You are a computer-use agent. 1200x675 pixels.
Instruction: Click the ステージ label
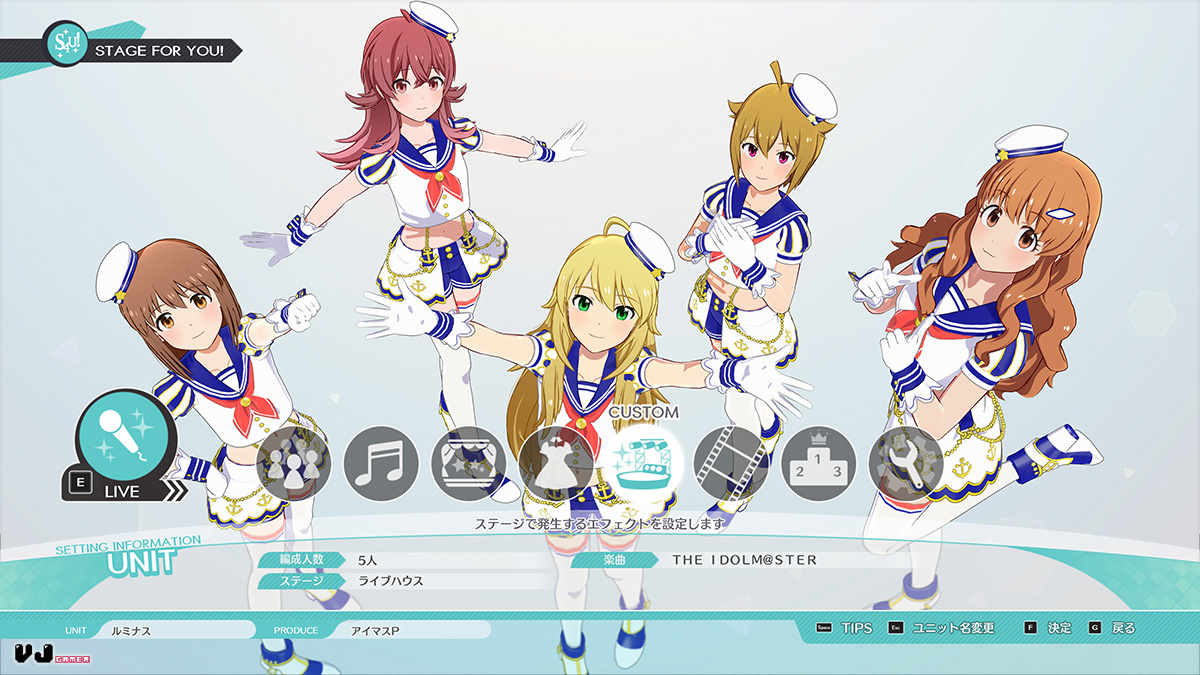tap(300, 580)
